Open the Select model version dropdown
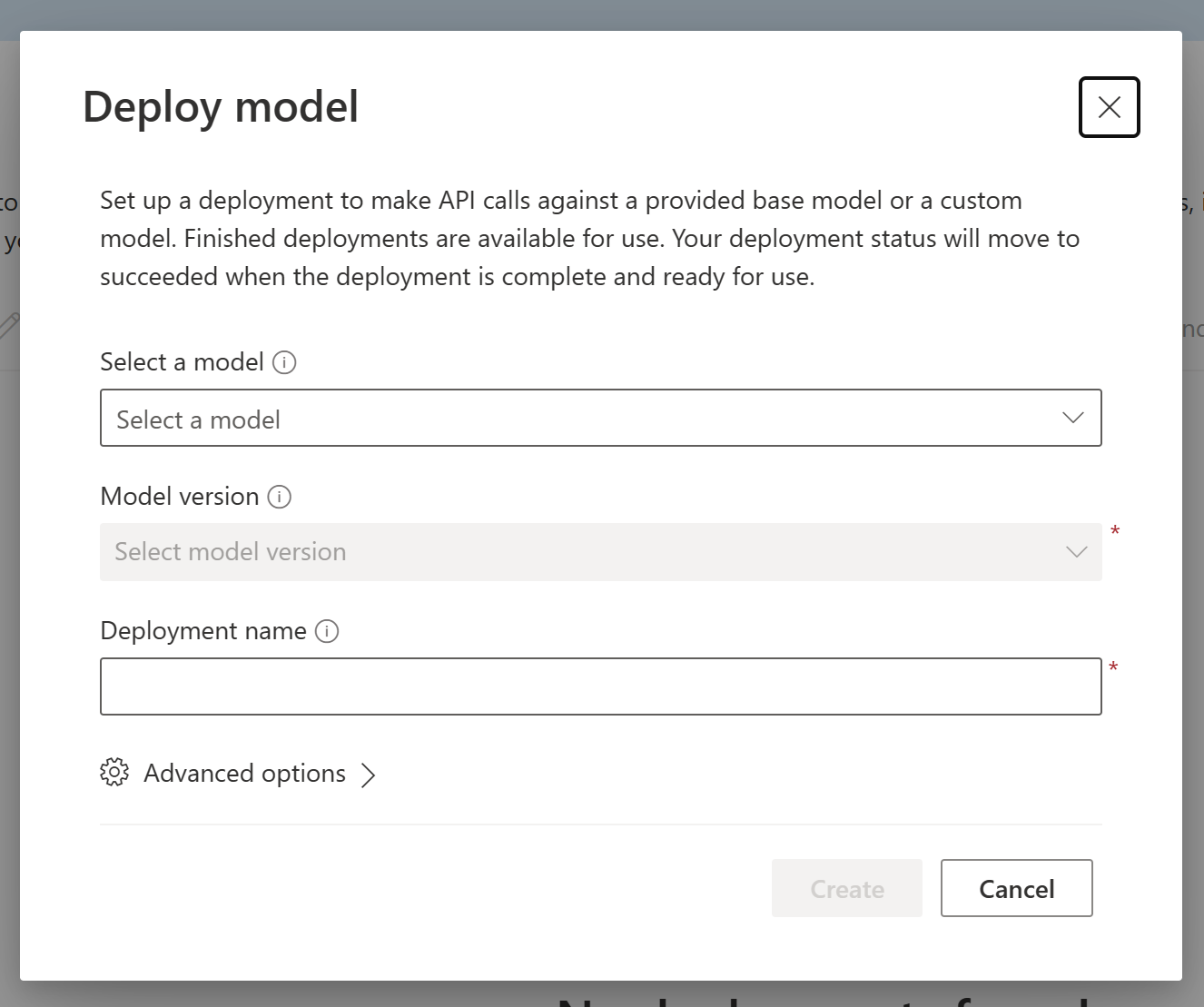This screenshot has width=1204, height=1007. [x=600, y=552]
